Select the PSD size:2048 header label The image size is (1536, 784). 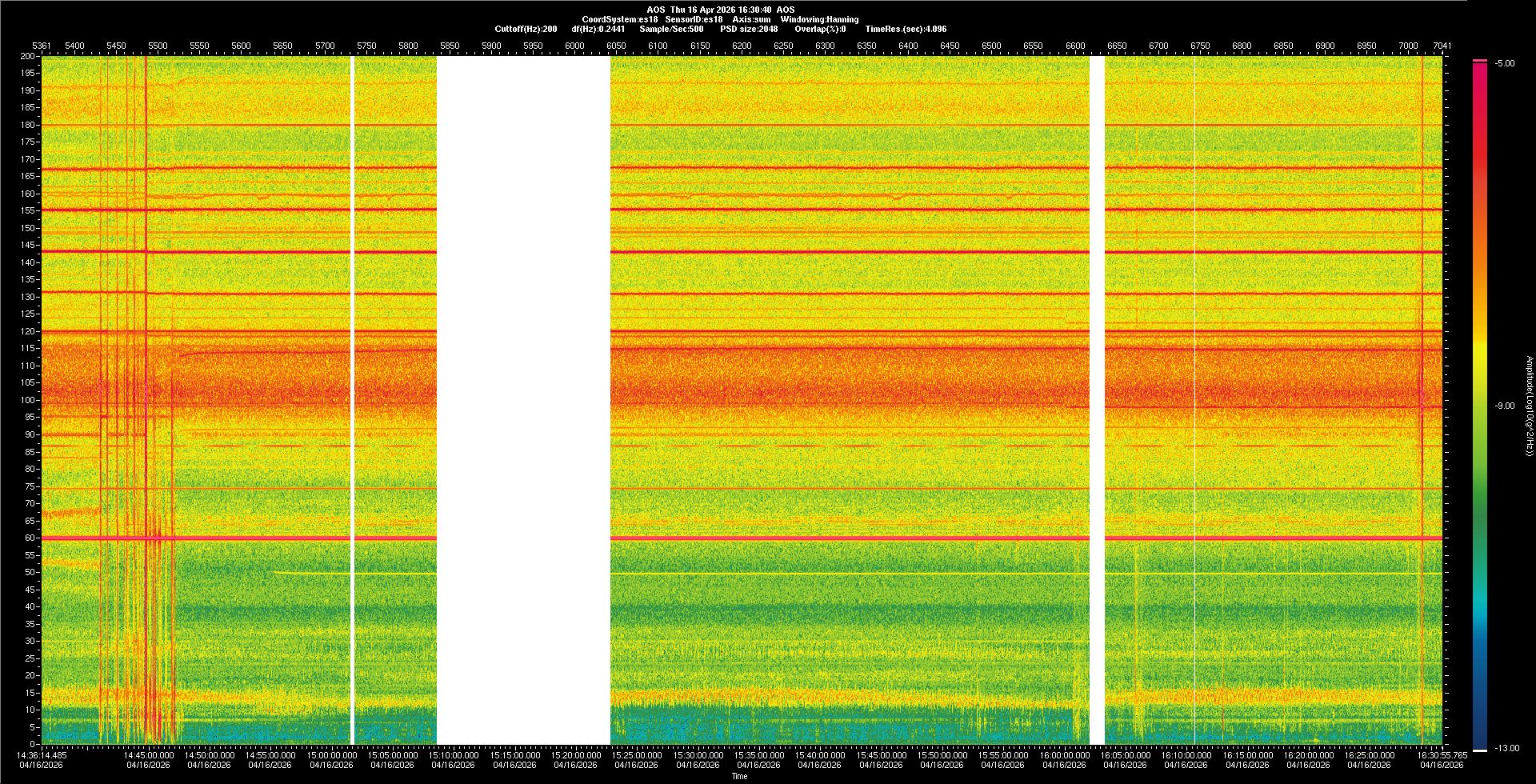tap(749, 29)
